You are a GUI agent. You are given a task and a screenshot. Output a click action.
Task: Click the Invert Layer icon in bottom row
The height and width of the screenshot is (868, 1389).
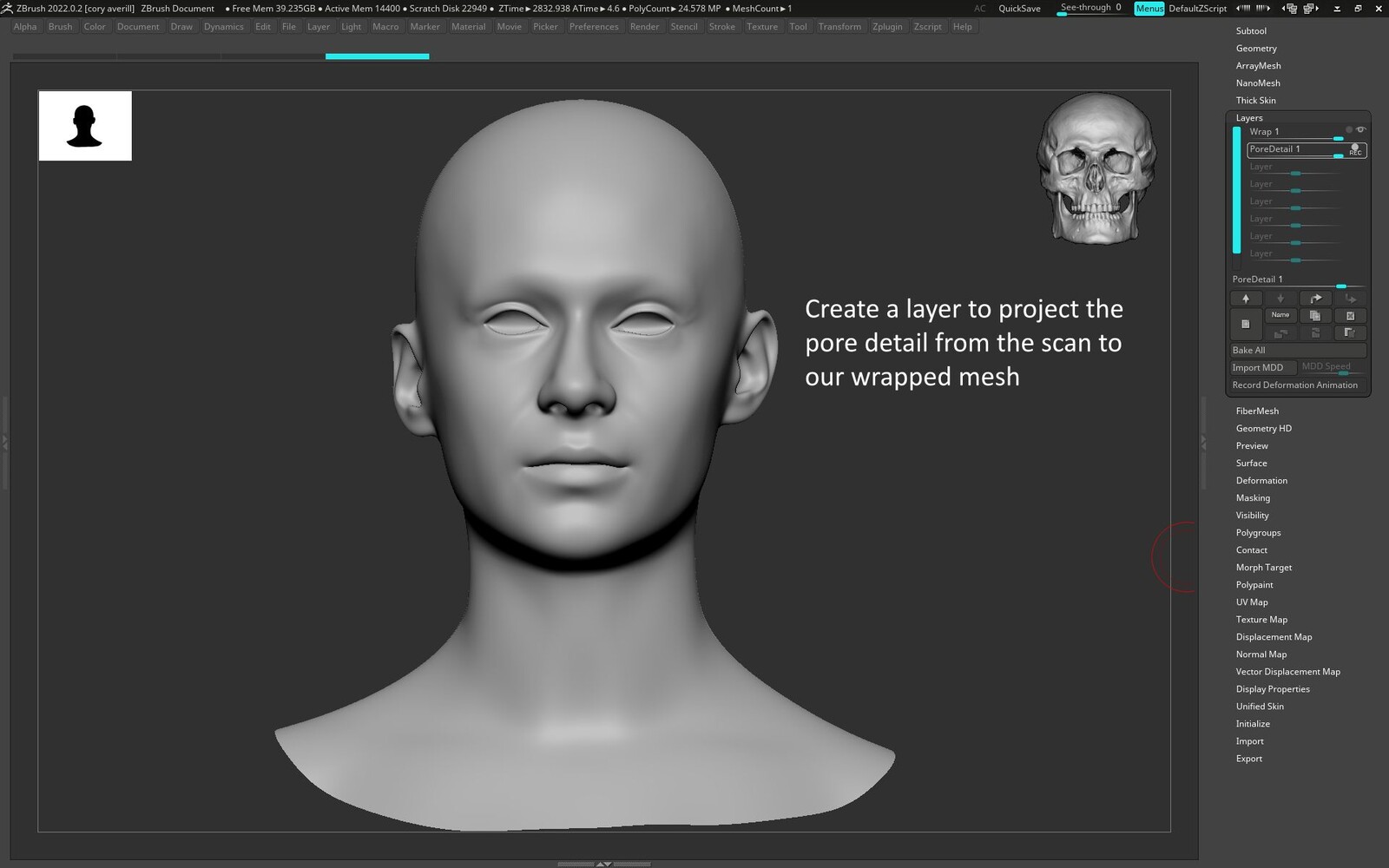(1350, 333)
